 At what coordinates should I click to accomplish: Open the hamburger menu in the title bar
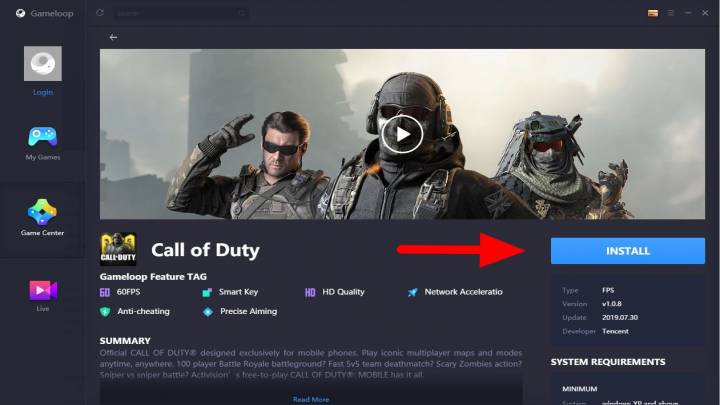coord(672,13)
